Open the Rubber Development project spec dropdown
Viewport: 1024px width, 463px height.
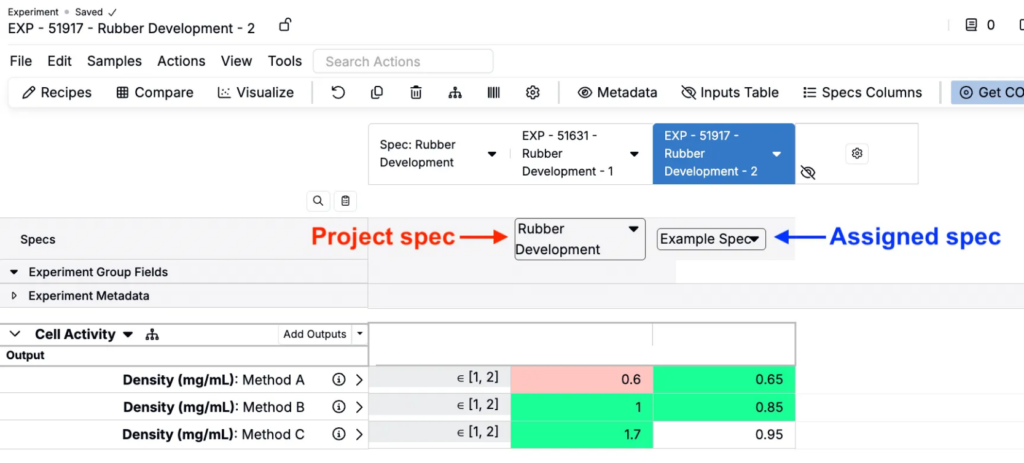(580, 239)
